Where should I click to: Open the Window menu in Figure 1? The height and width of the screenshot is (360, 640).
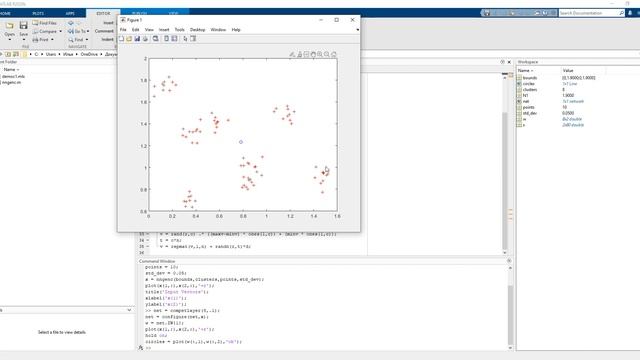point(218,30)
